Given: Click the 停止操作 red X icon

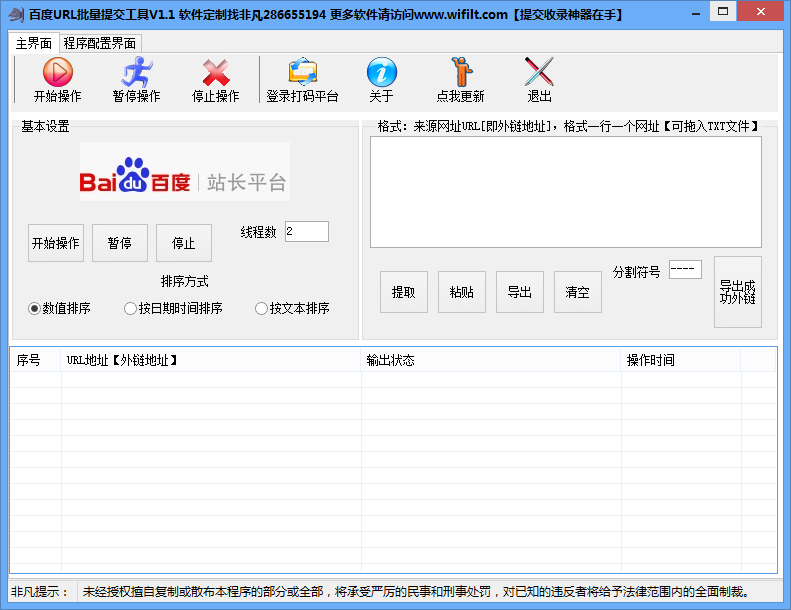Looking at the screenshot, I should coord(215,72).
